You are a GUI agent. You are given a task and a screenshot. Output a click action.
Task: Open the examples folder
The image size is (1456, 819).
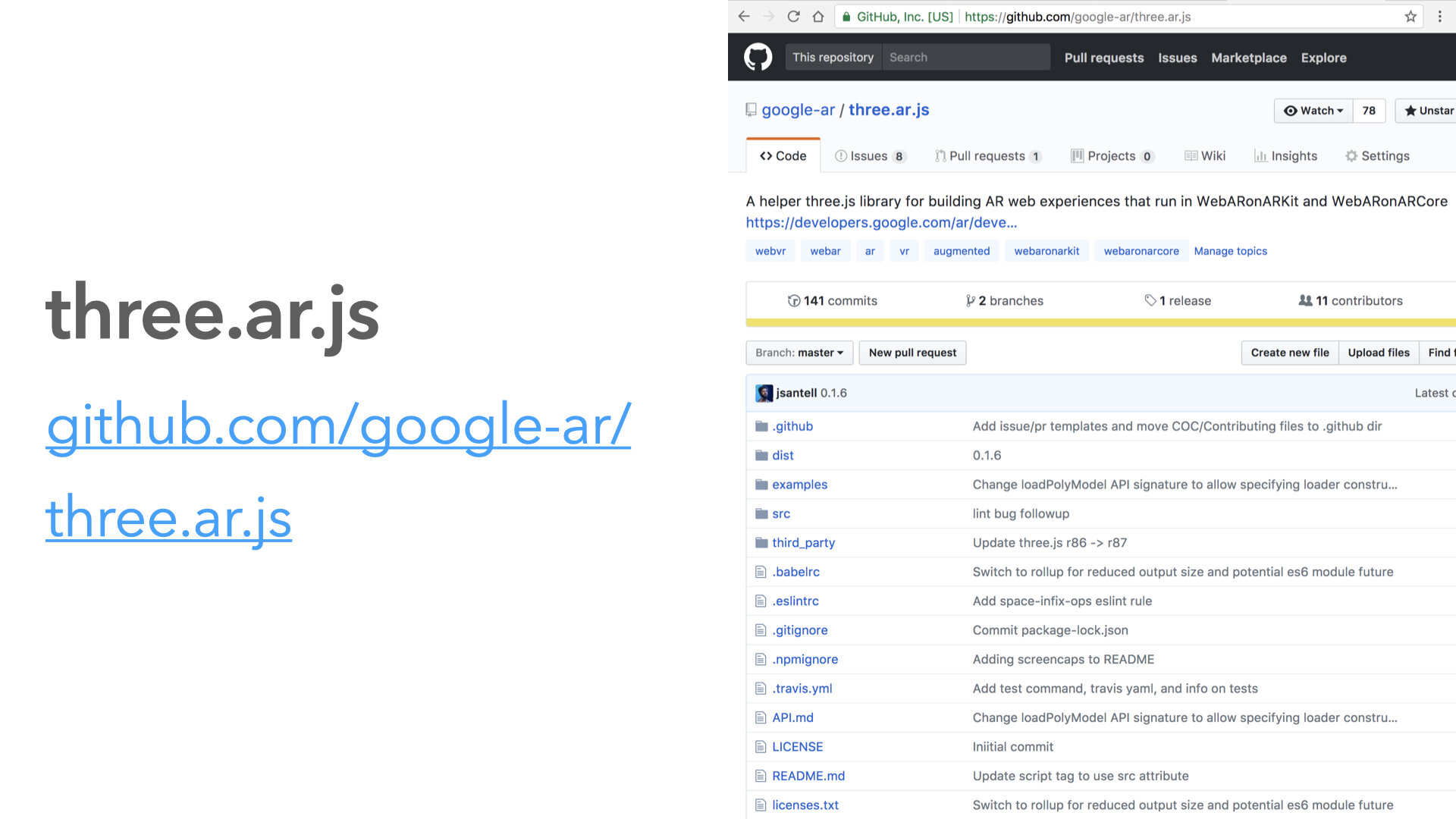point(799,485)
